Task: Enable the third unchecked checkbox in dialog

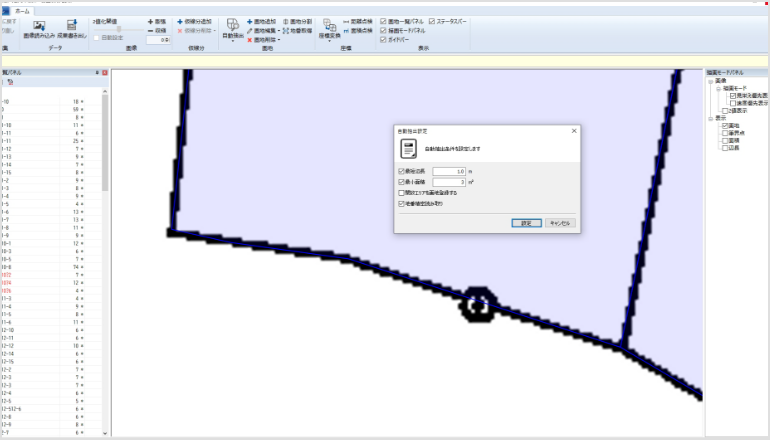Action: click(x=402, y=193)
